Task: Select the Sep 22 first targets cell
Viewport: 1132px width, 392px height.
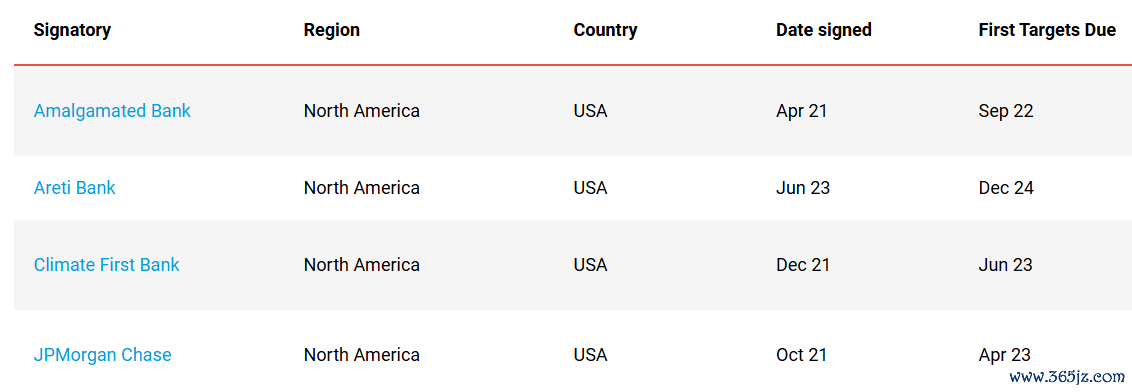Action: [1006, 111]
